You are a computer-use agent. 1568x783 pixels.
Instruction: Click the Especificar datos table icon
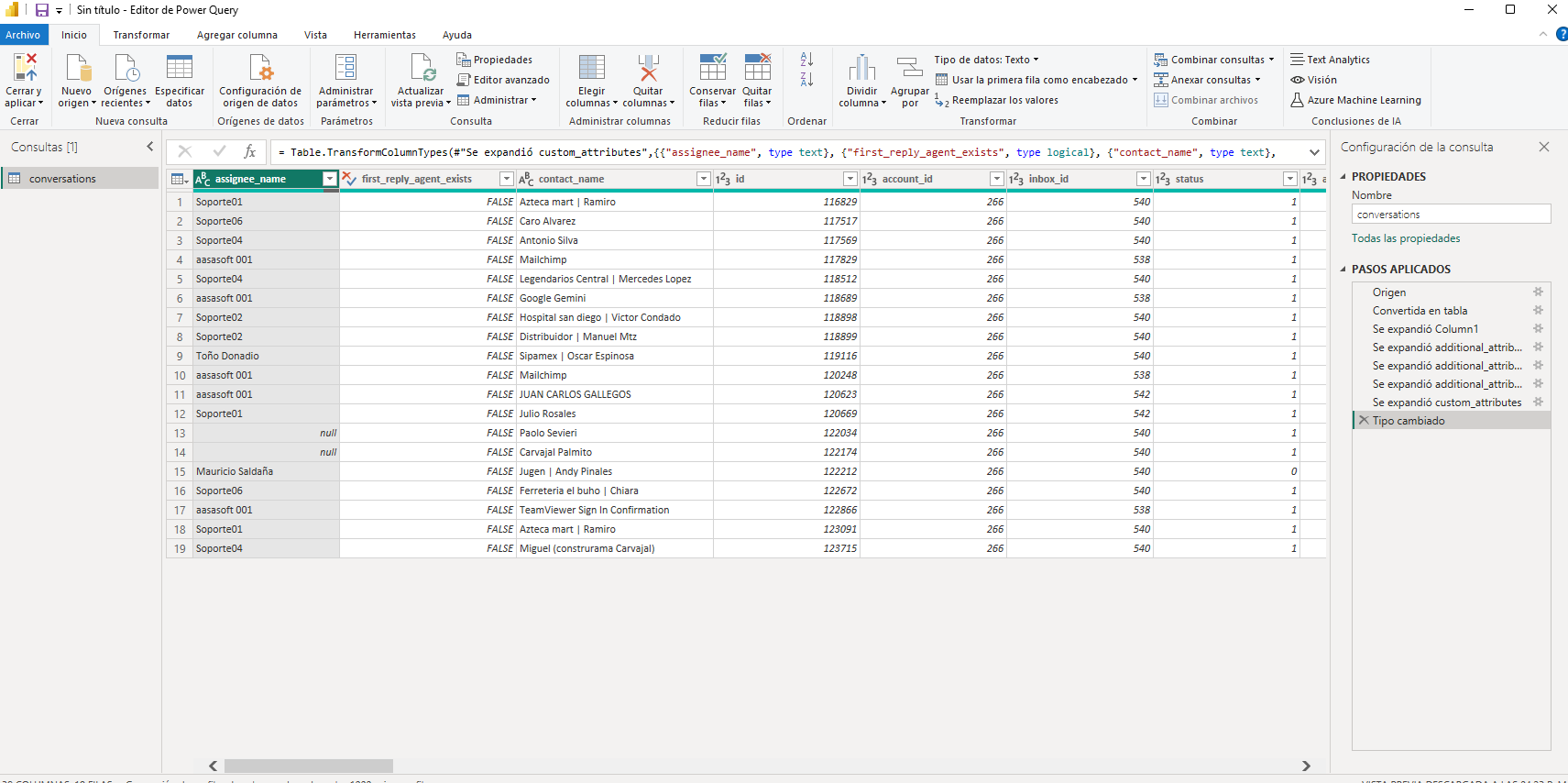coord(180,68)
